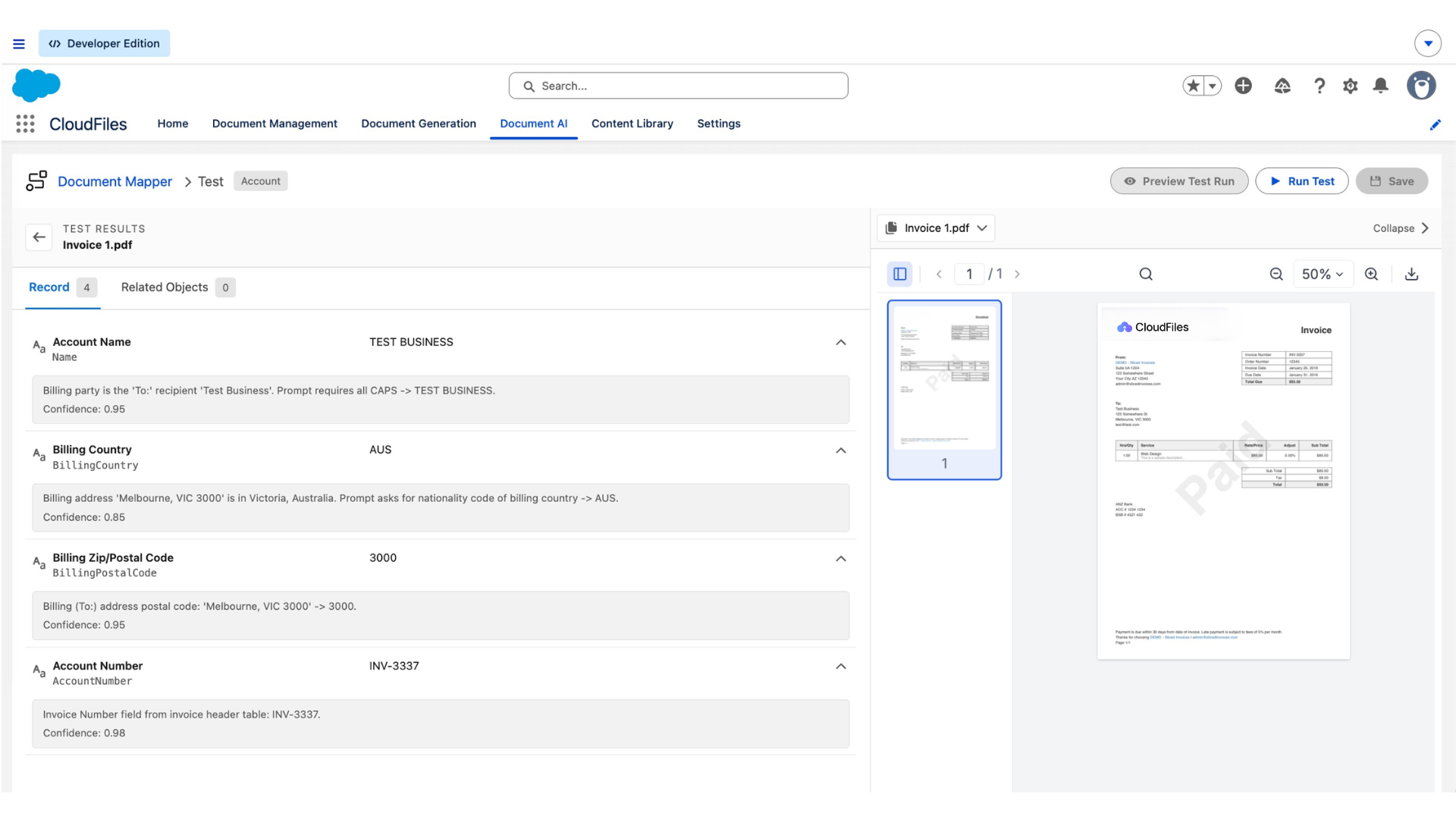
Task: Zoom in the PDF preview
Action: [1371, 274]
